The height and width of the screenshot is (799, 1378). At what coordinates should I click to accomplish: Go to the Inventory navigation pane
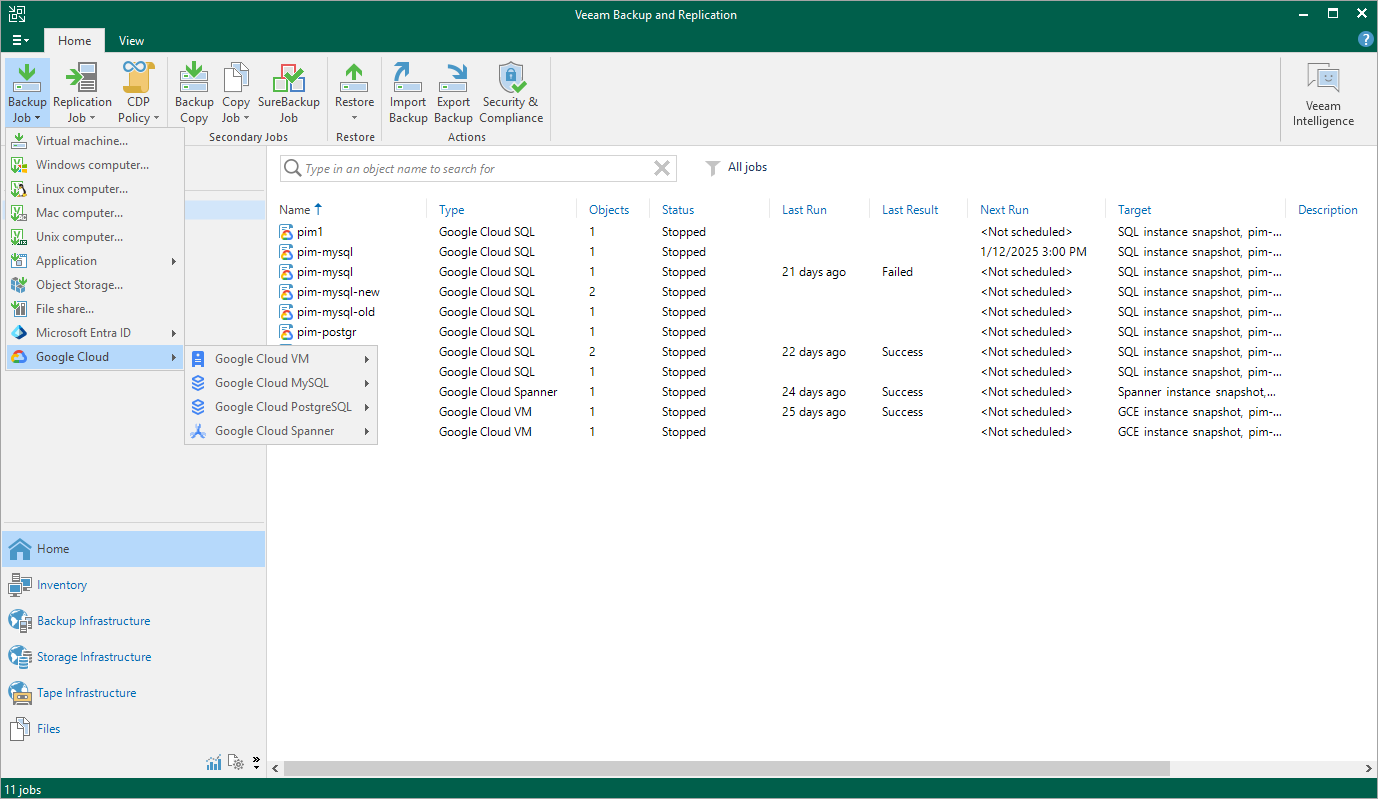click(62, 585)
